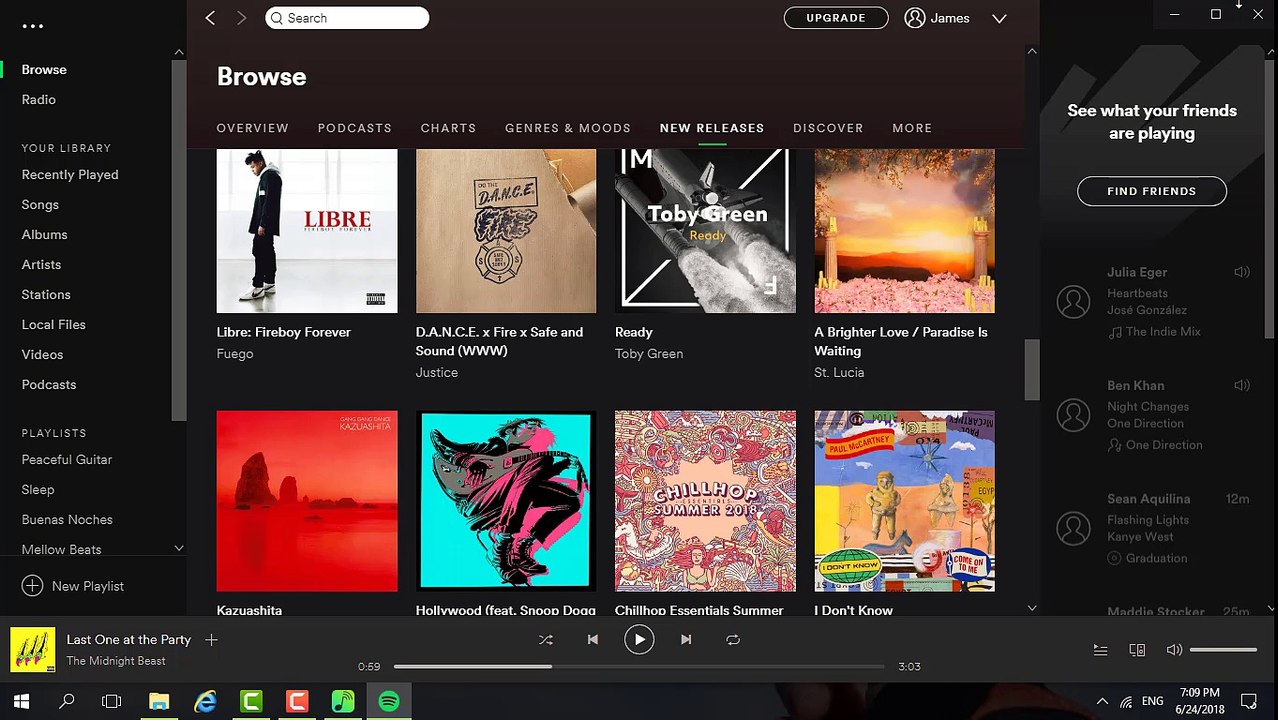Go forward with the right arrow

click(241, 18)
